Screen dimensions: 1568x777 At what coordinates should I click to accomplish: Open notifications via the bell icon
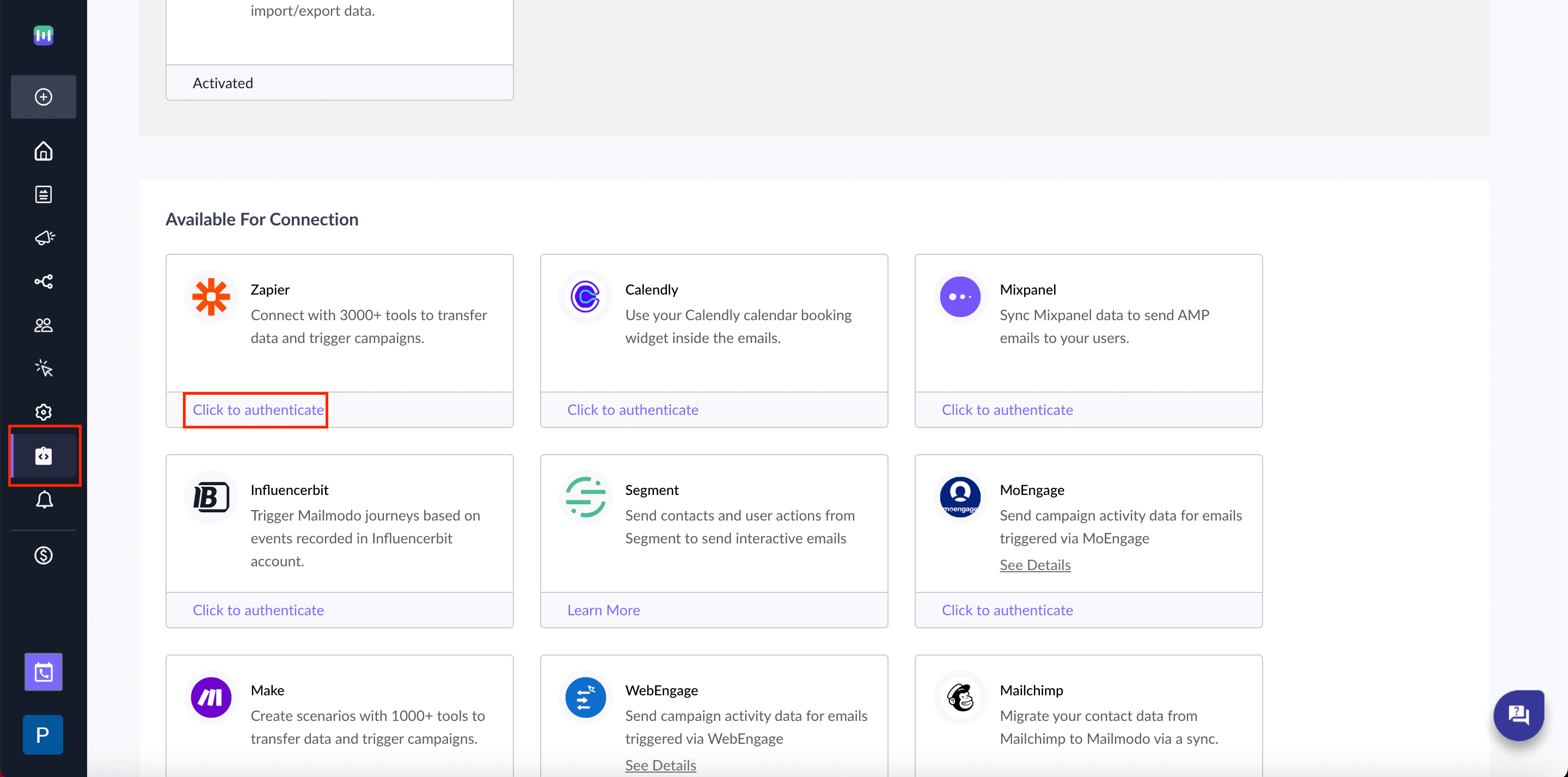[x=43, y=499]
